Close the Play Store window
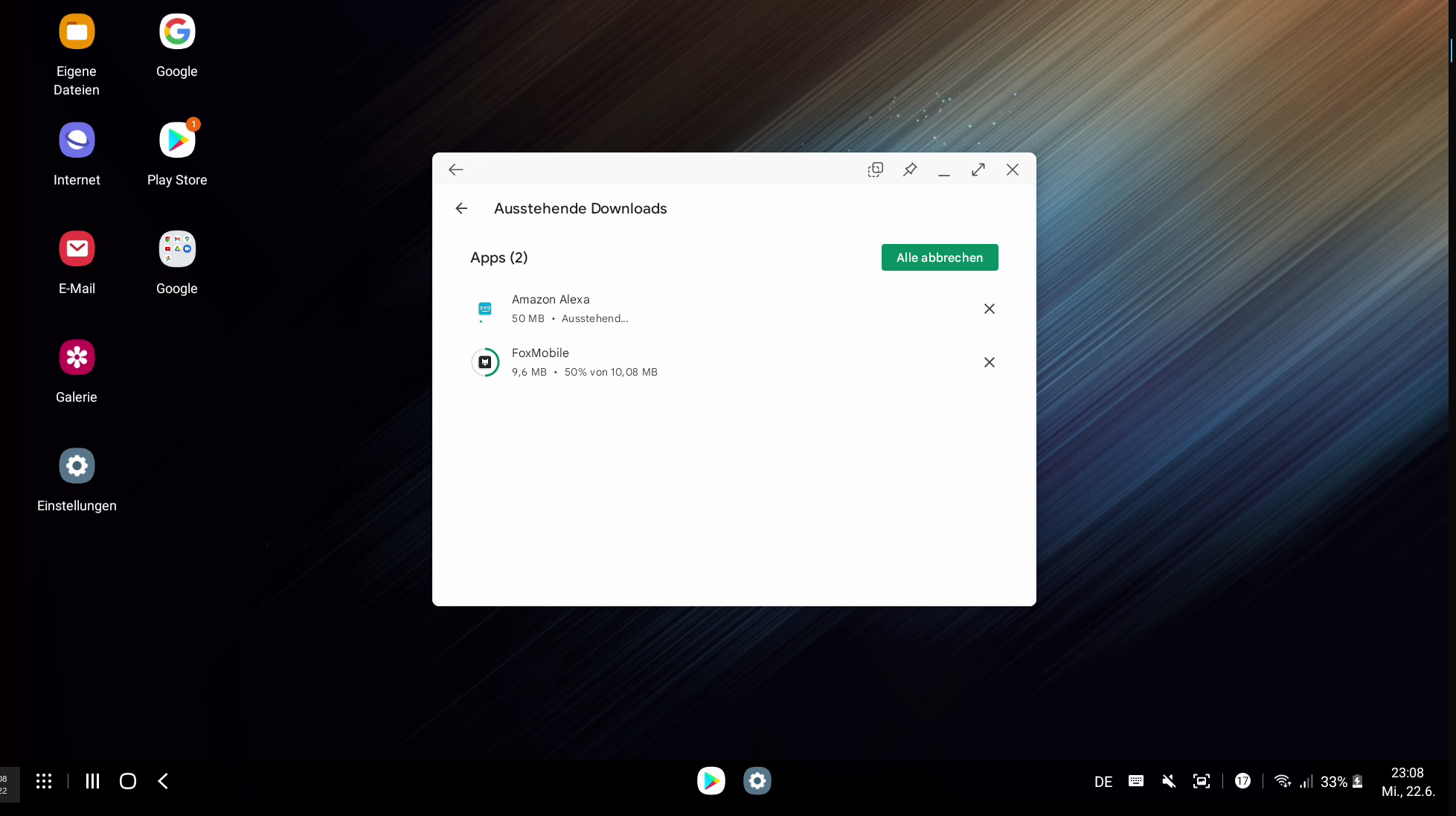1456x816 pixels. pos(1013,170)
